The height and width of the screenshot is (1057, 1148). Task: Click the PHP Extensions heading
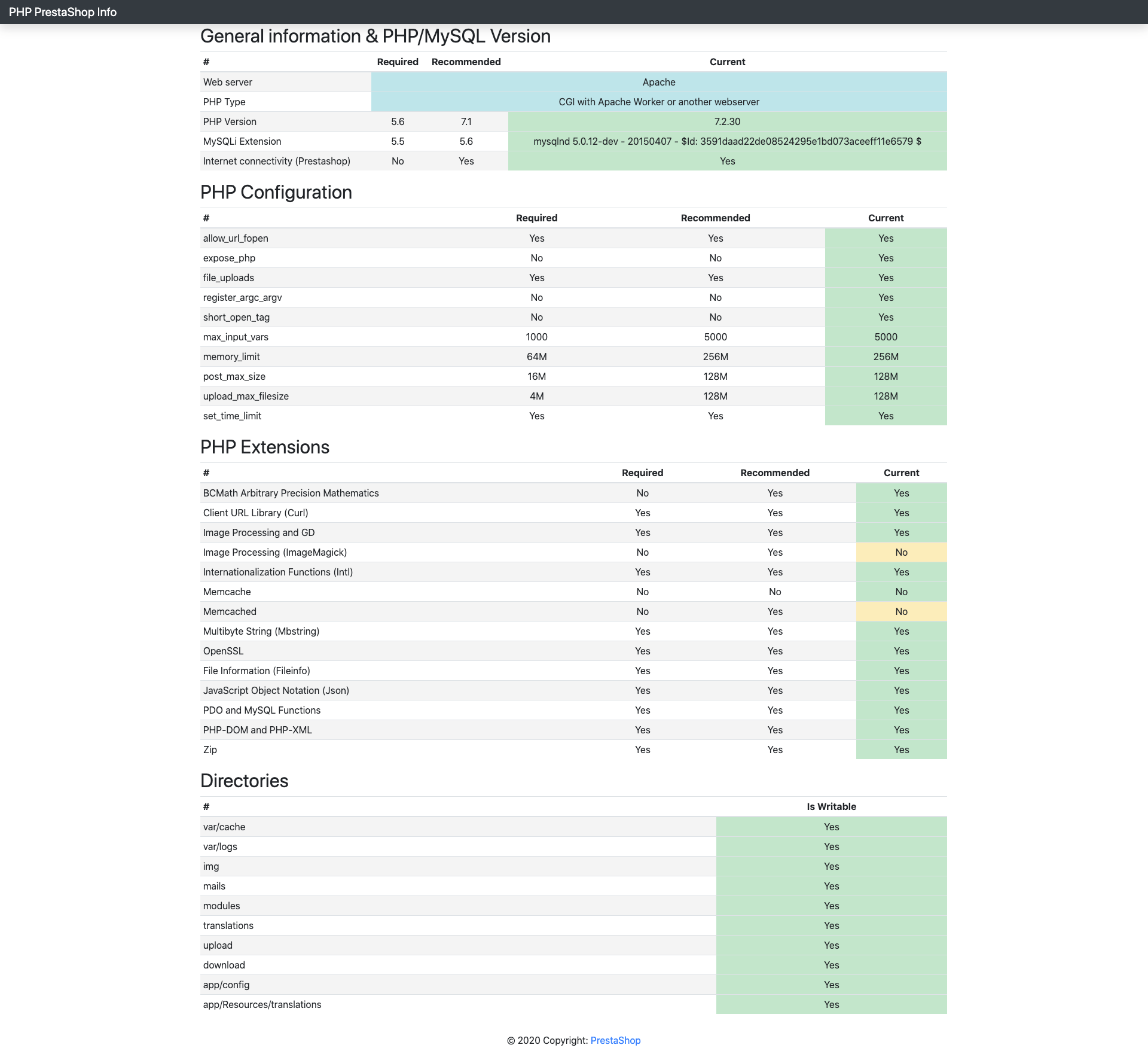(264, 447)
